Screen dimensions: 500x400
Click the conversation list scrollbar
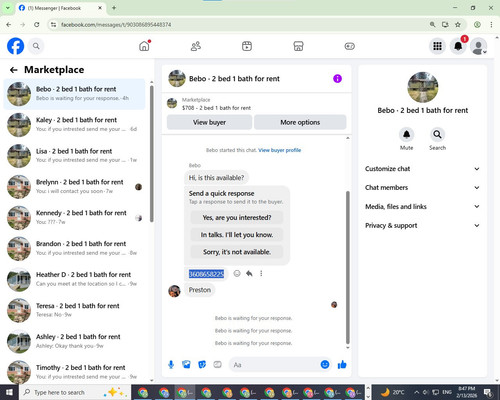[152, 154]
